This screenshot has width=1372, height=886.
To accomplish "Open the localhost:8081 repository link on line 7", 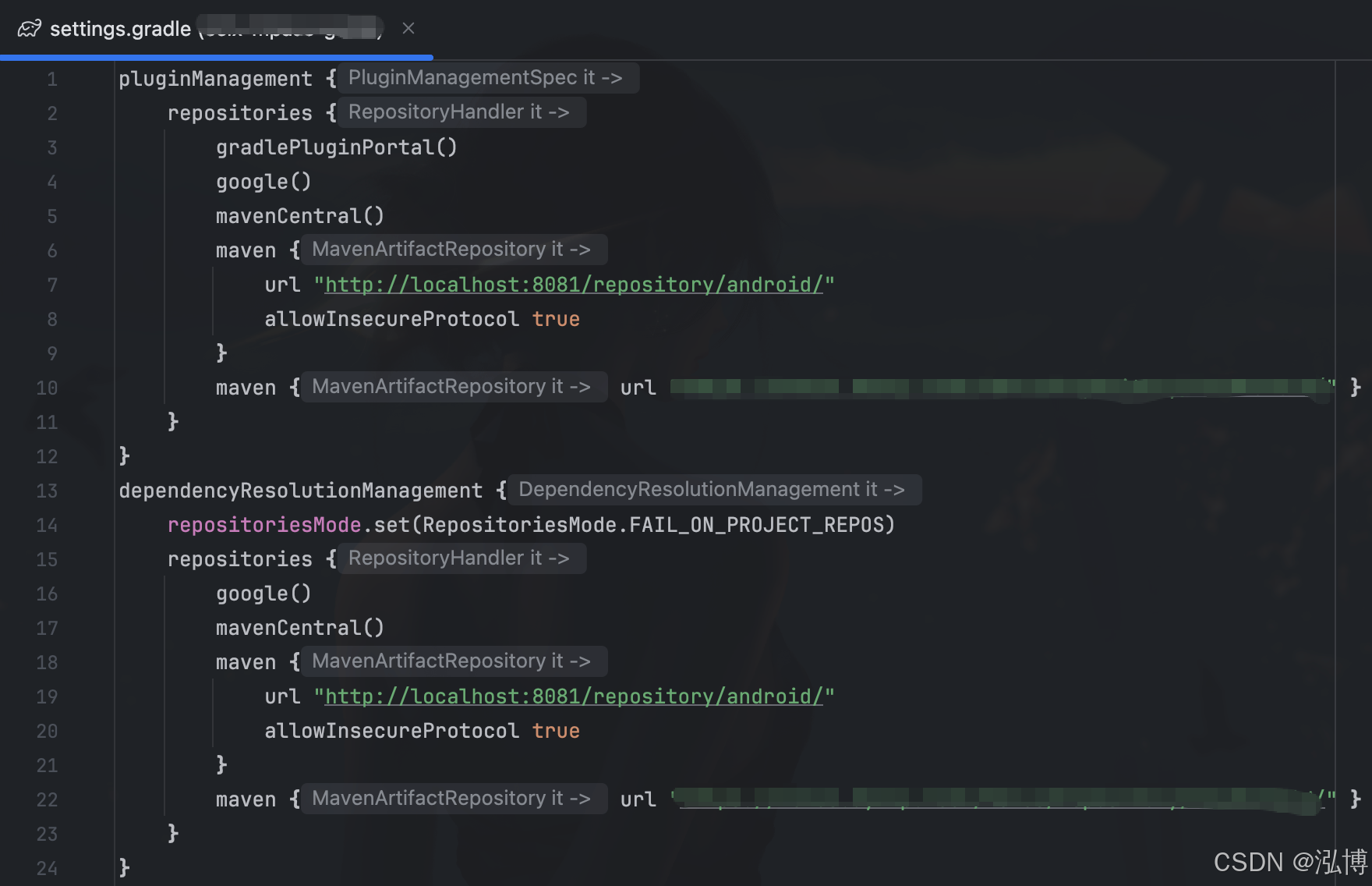I will (573, 284).
